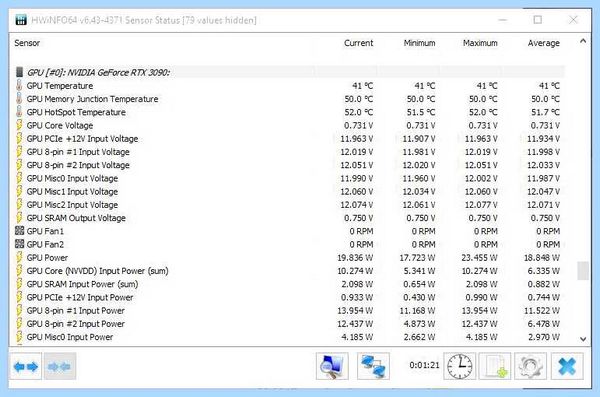Image resolution: width=600 pixels, height=397 pixels.
Task: Select GPU SRAM Output Voltage row label
Action: (x=76, y=218)
